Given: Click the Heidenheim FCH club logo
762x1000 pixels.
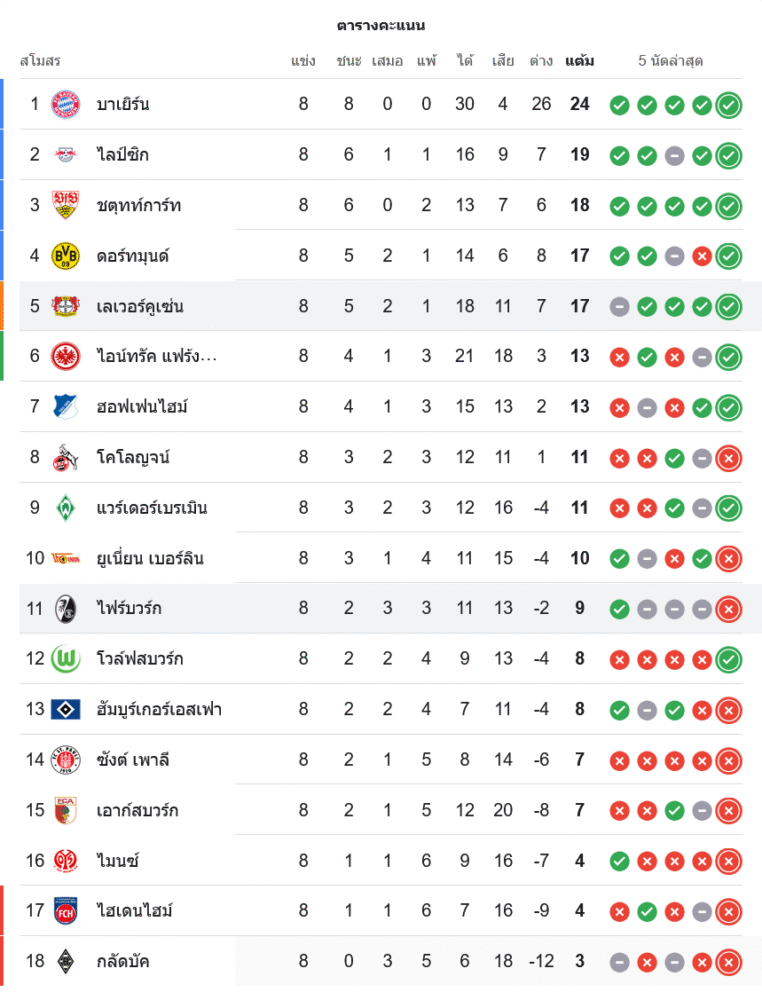Looking at the screenshot, I should tap(65, 910).
